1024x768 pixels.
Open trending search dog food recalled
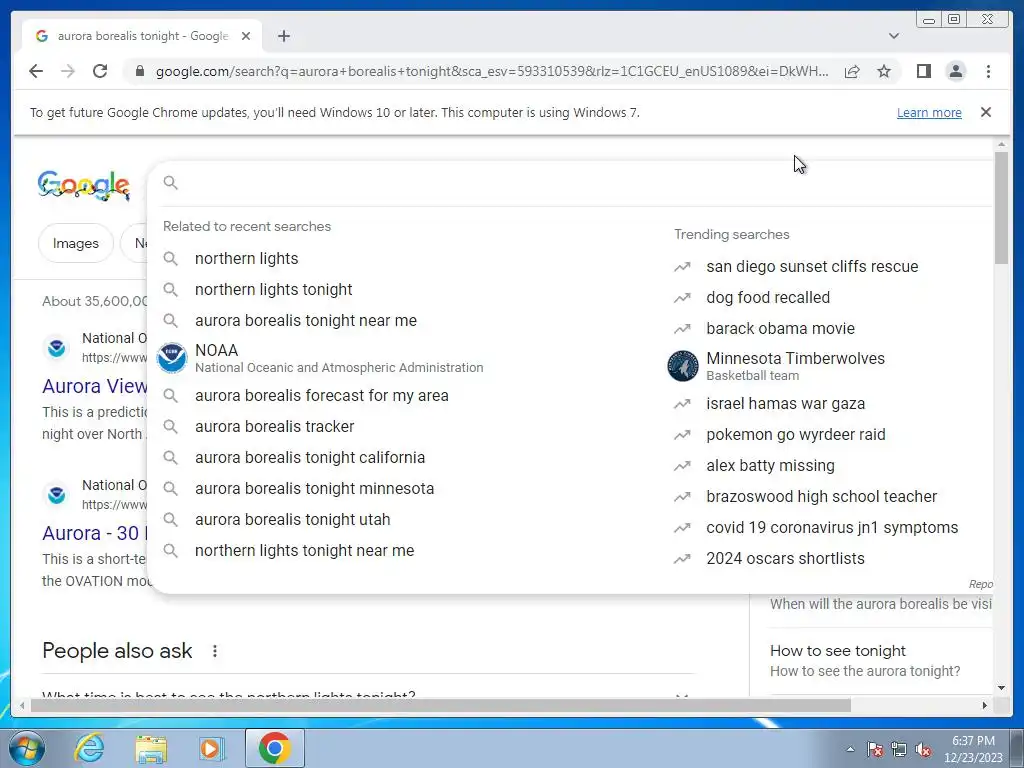(x=768, y=298)
